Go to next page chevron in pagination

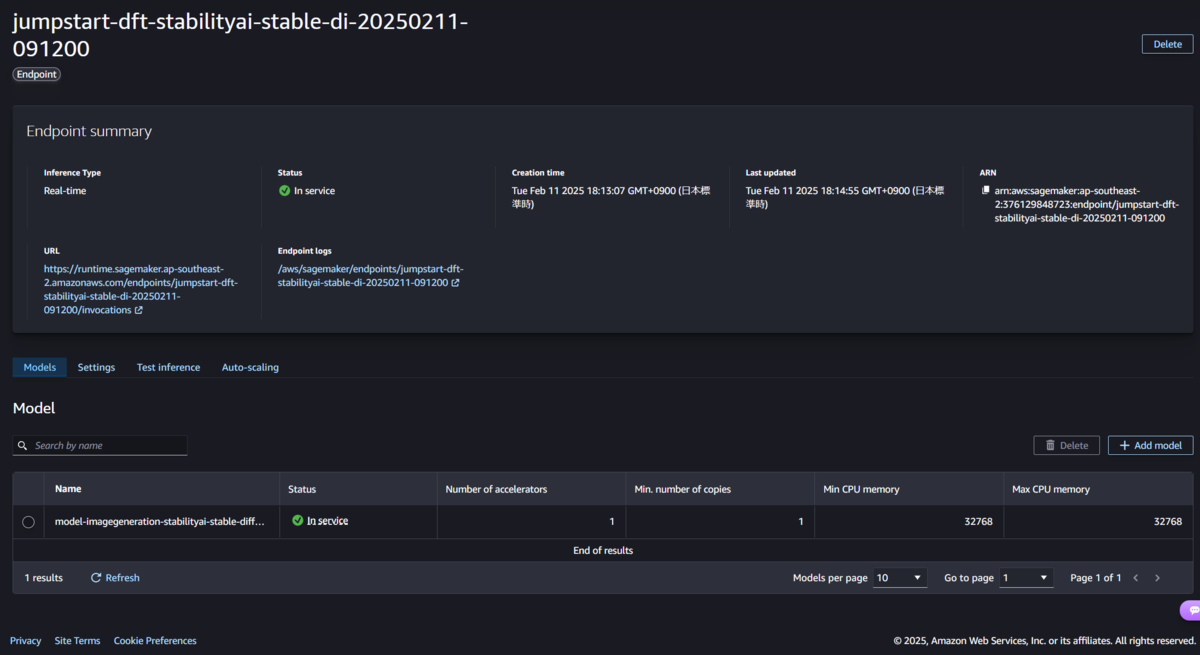pyautogui.click(x=1158, y=578)
